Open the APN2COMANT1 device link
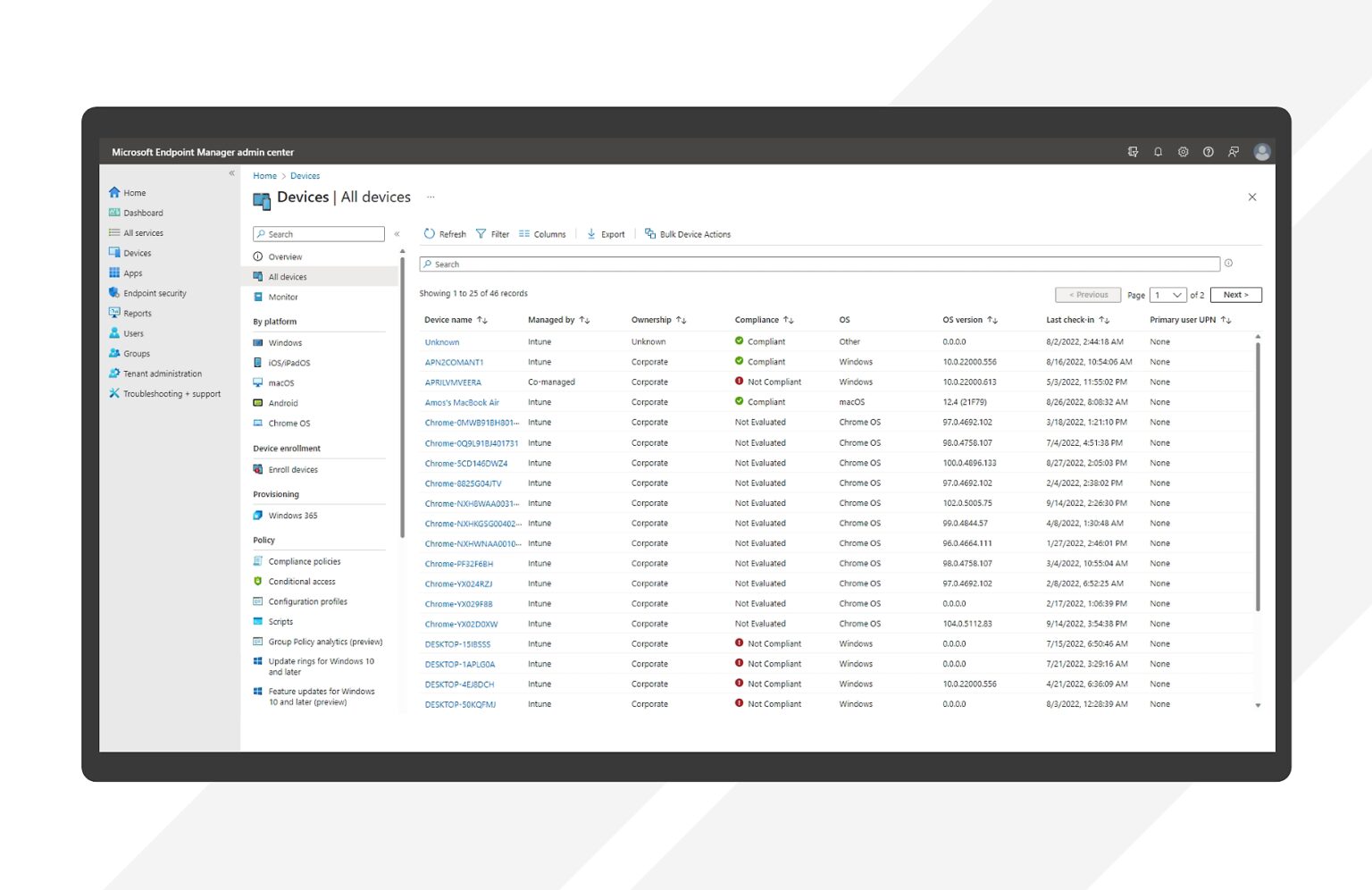Screen dimensions: 1372x890 point(454,361)
